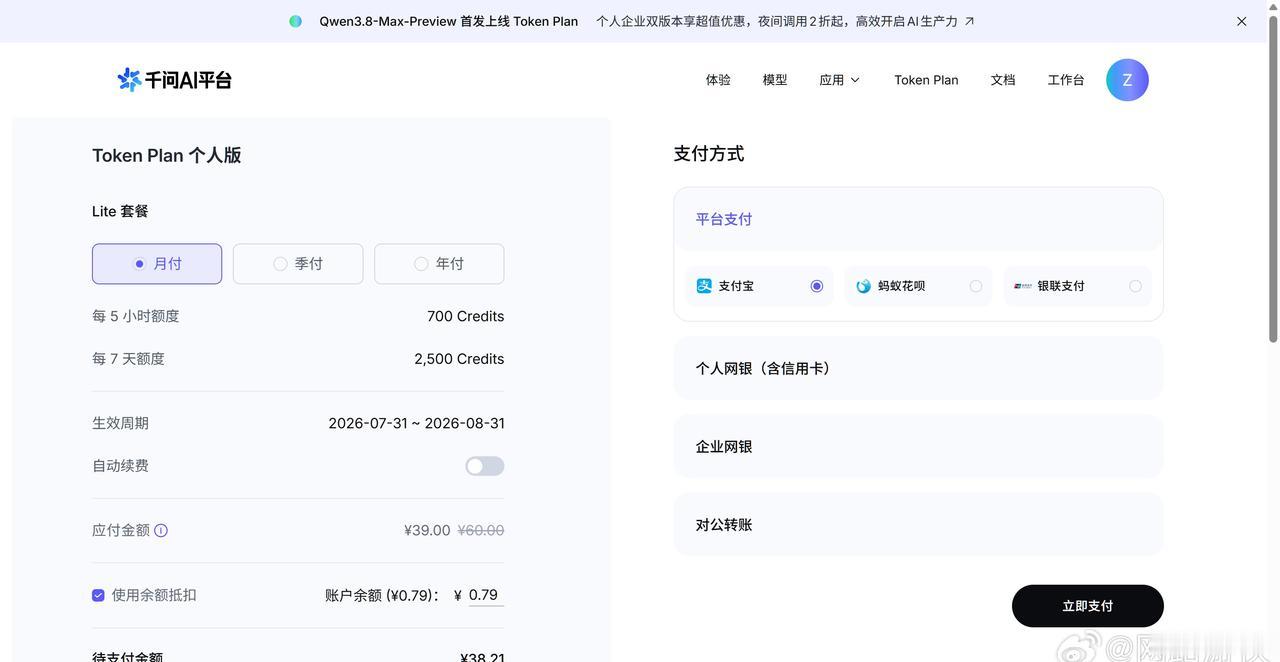This screenshot has height=662, width=1280.
Task: Click the Qwen3.8-Max-Preview banner announcement
Action: click(x=449, y=21)
